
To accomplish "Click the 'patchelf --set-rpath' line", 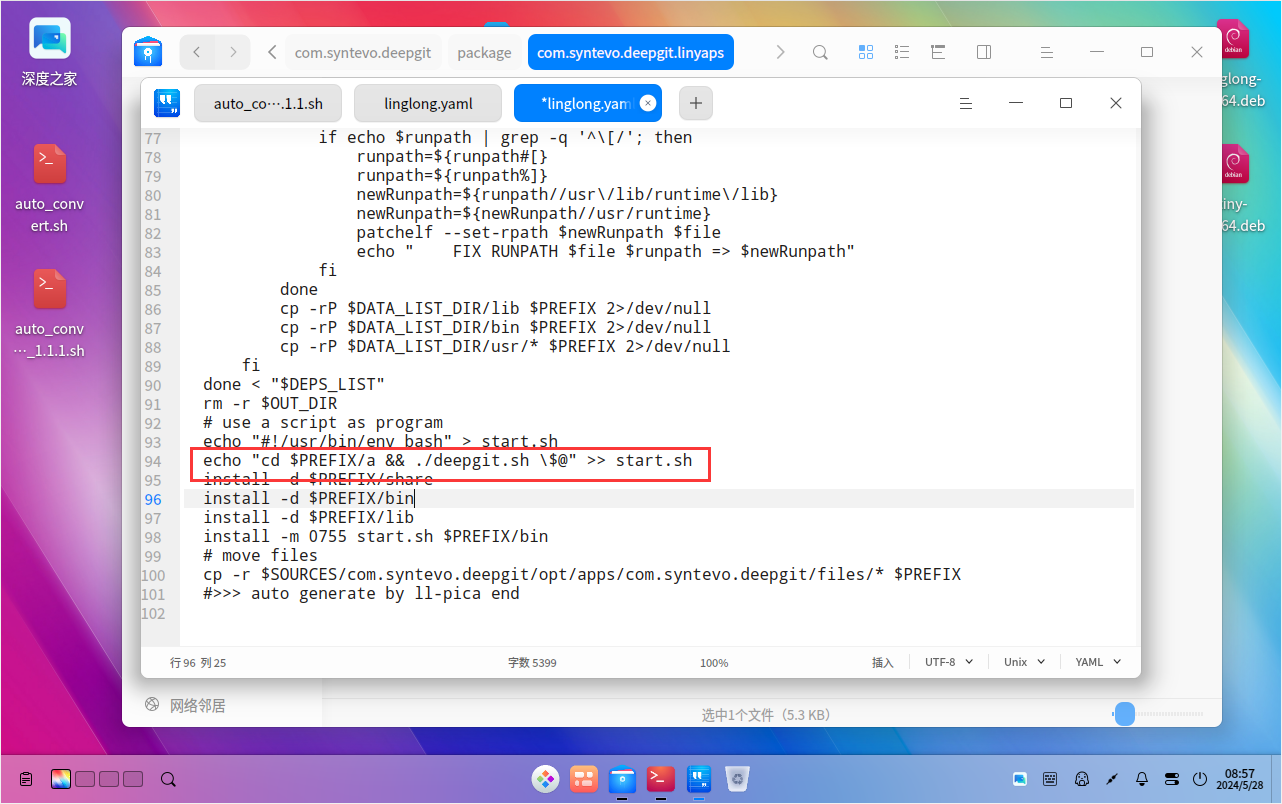I will click(538, 232).
